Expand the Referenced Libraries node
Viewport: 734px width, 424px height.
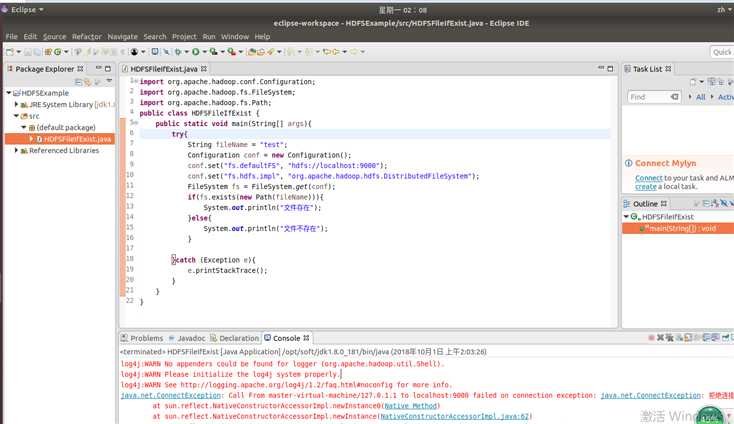(x=17, y=151)
